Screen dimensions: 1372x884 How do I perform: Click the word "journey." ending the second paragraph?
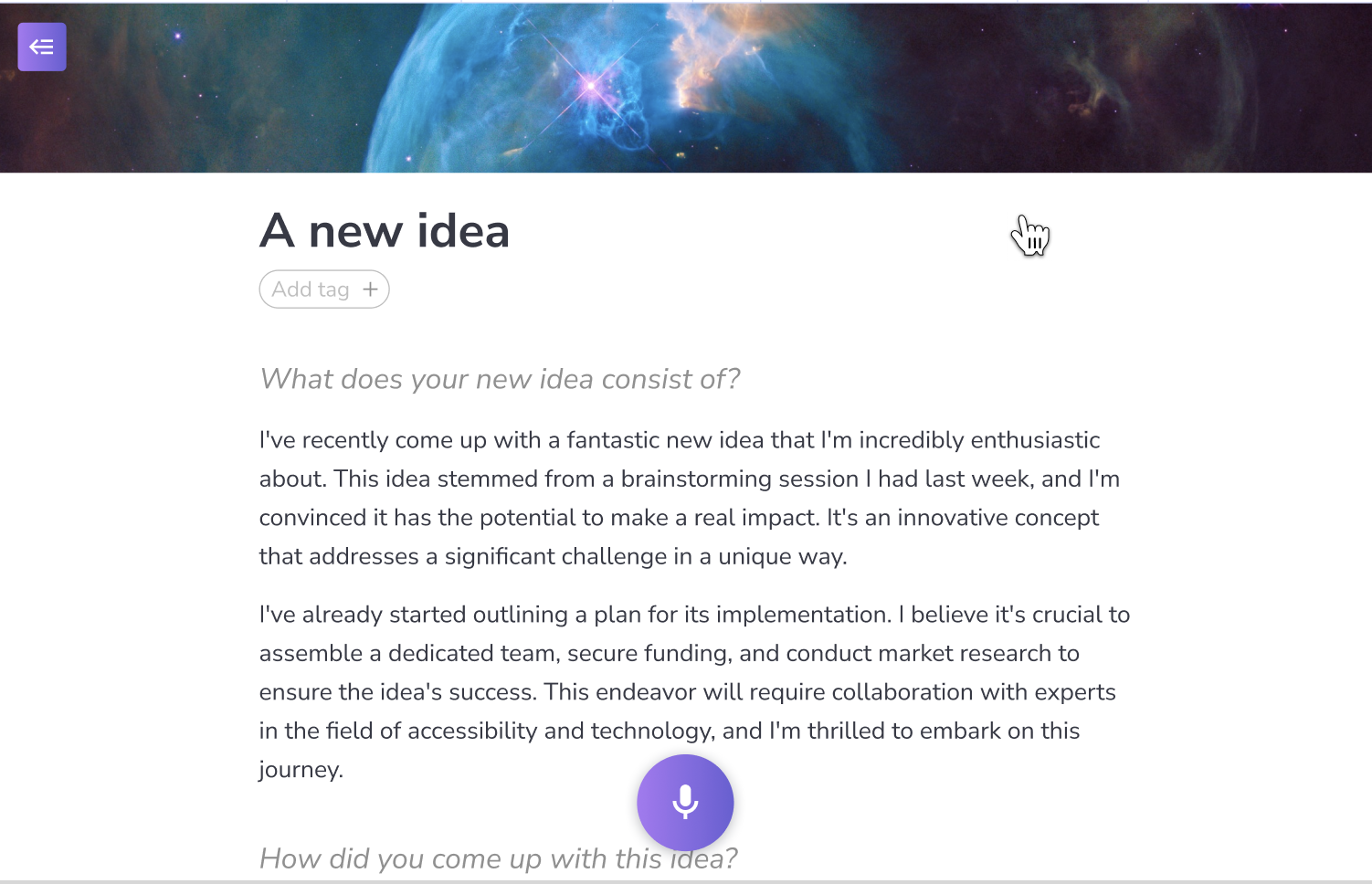click(x=301, y=770)
